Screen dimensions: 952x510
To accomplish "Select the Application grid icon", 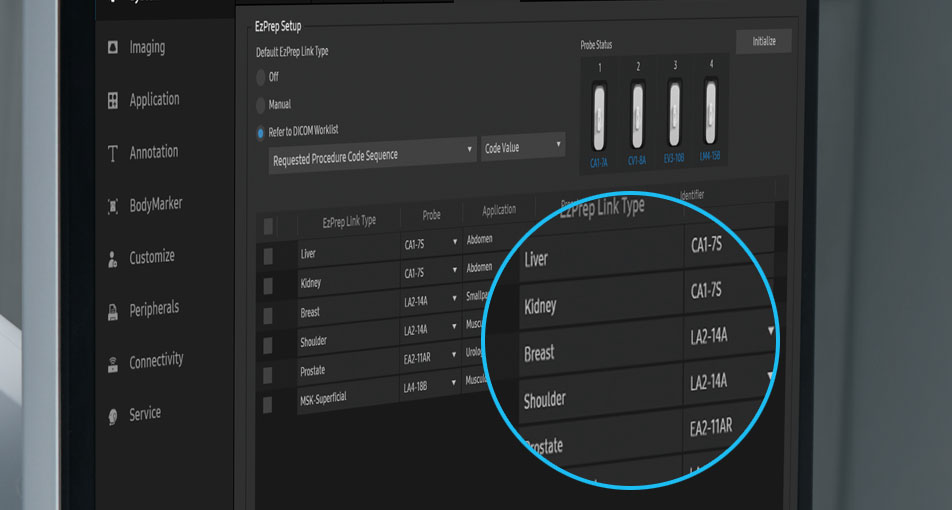I will coord(112,100).
